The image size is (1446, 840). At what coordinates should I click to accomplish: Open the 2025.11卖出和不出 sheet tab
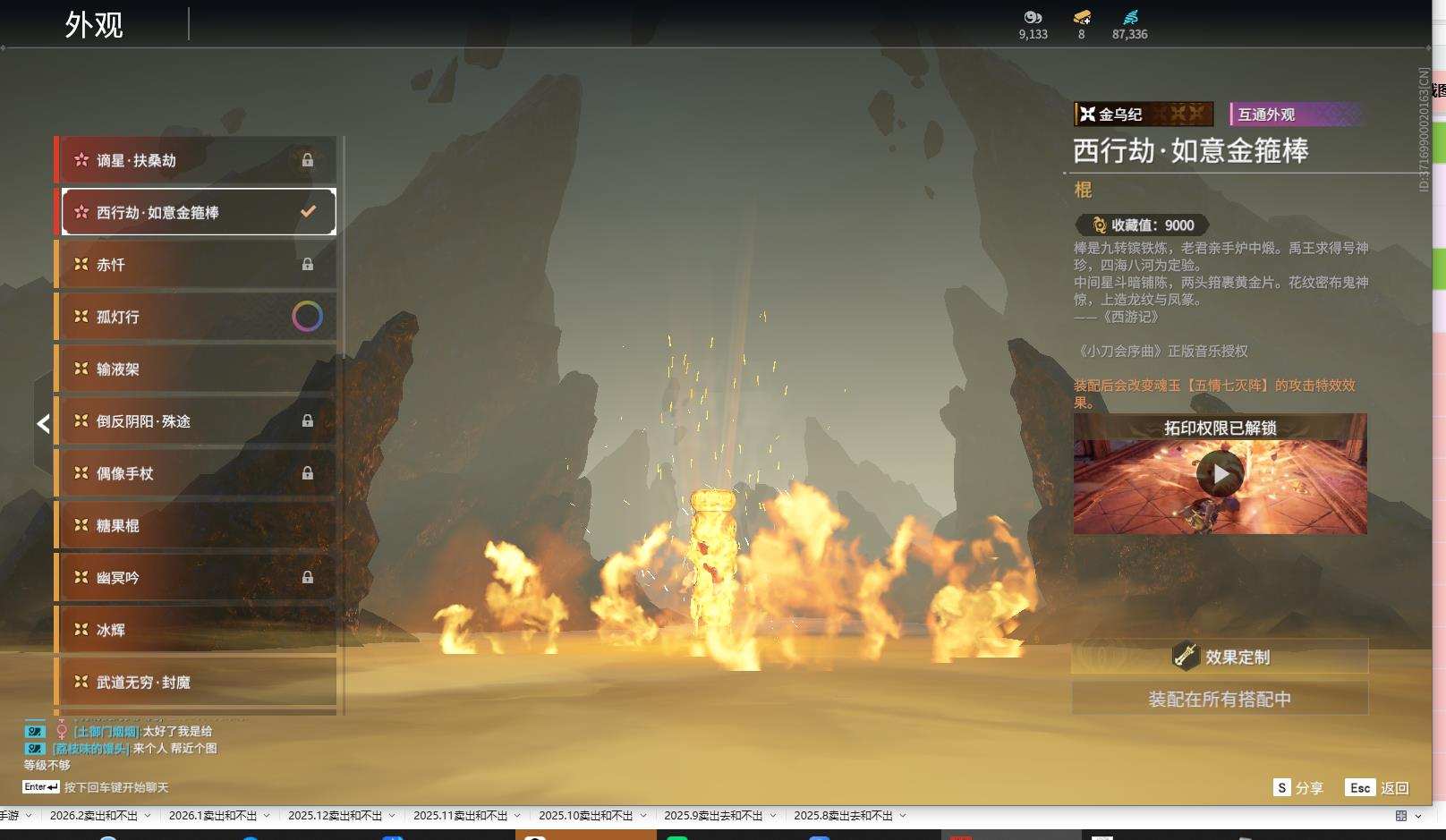[460, 816]
